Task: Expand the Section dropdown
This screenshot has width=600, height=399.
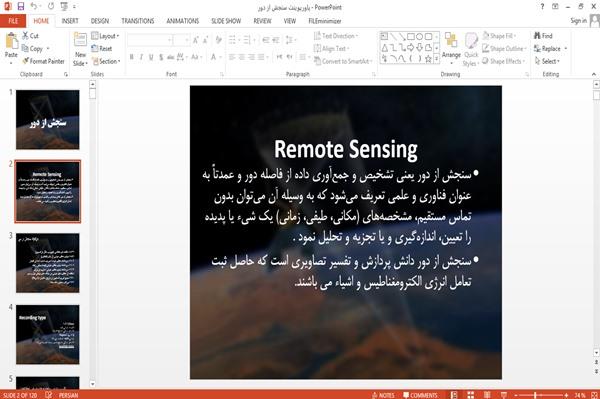Action: tap(106, 61)
